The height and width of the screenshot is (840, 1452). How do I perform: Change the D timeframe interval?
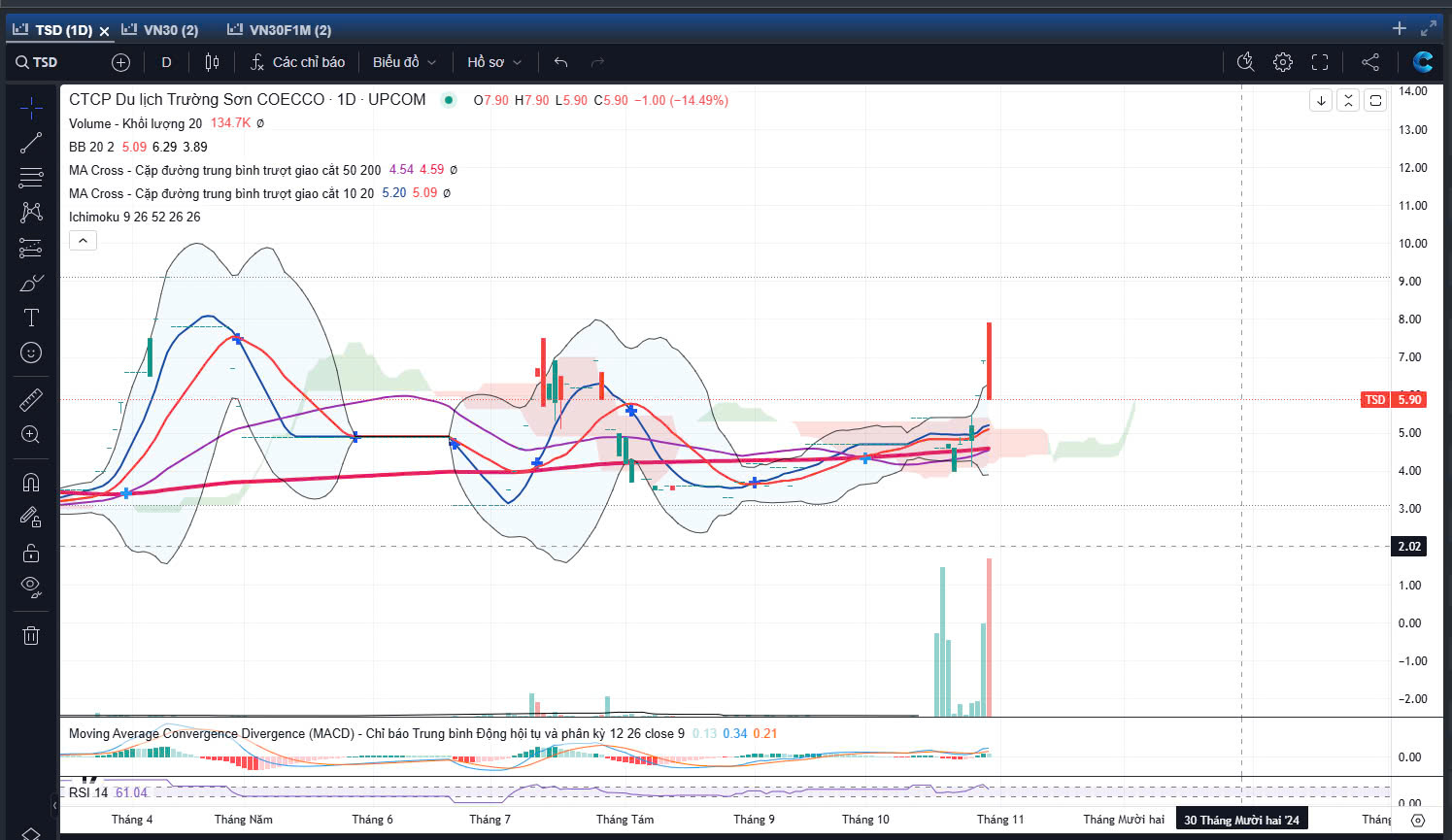coord(166,62)
